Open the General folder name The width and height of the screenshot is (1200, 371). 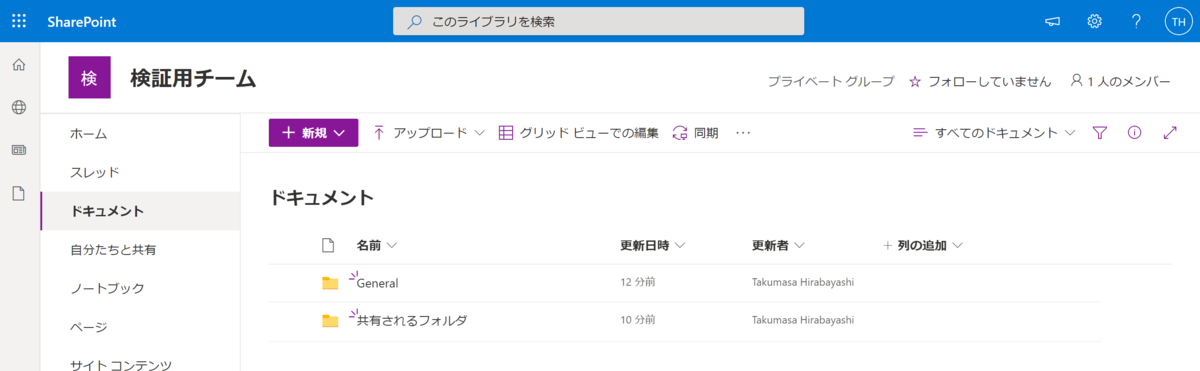click(x=378, y=283)
